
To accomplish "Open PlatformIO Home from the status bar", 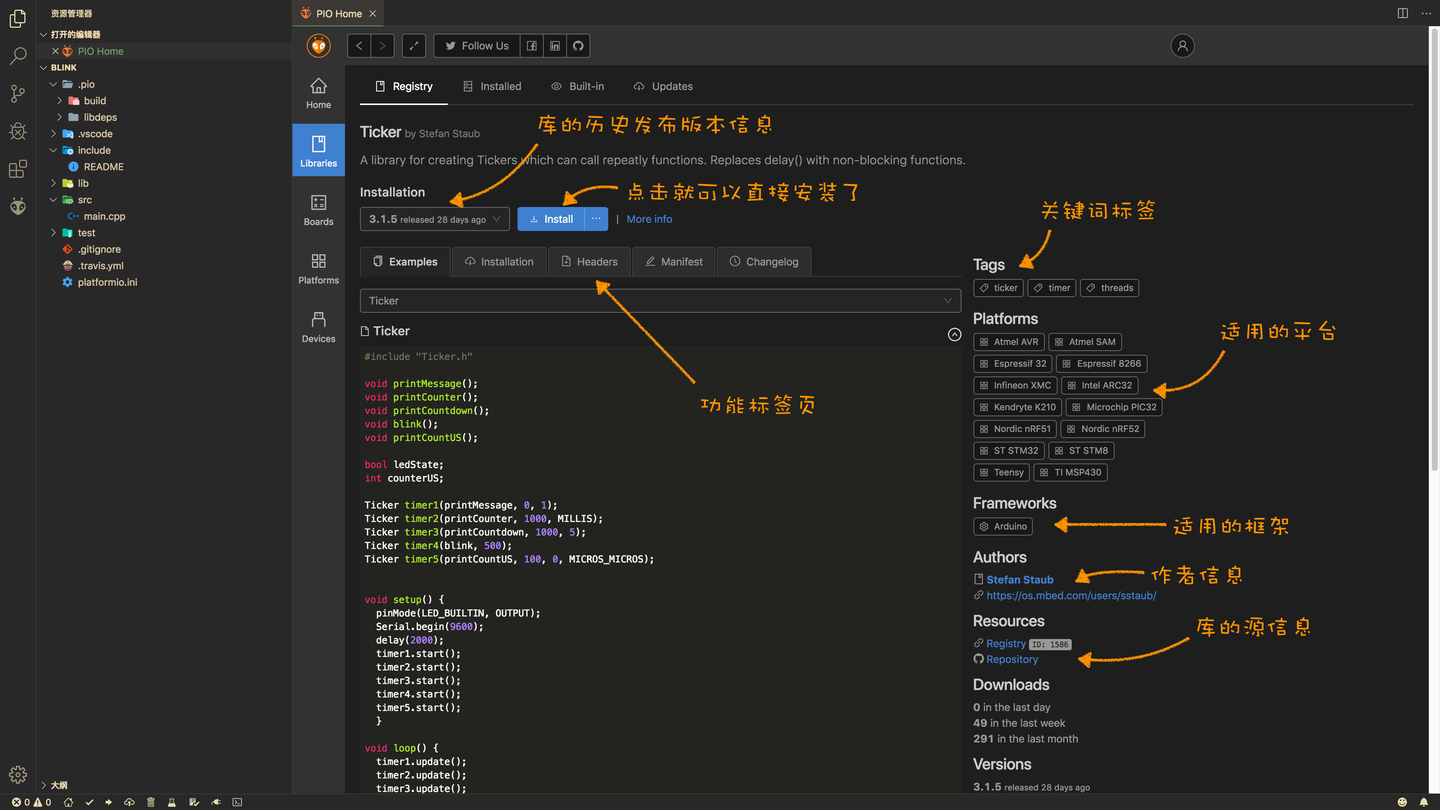I will pos(68,802).
